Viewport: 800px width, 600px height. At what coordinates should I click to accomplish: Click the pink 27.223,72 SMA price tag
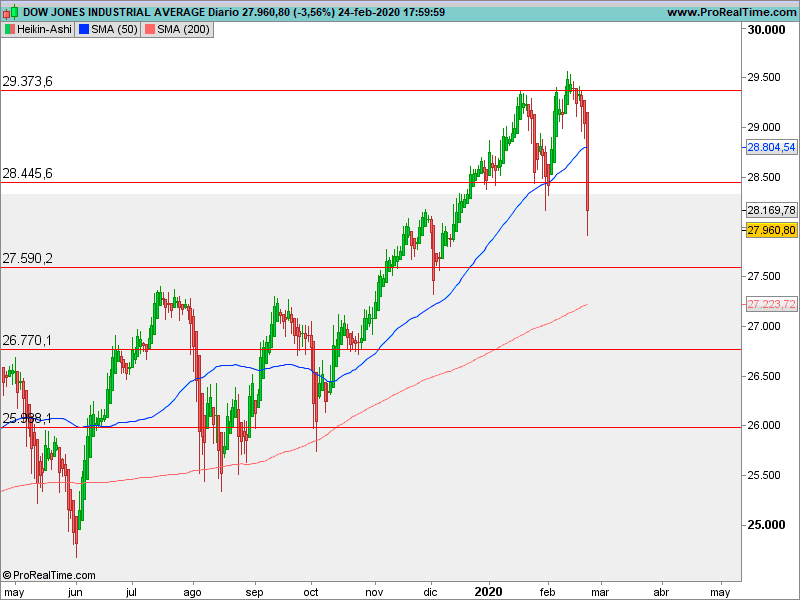click(x=771, y=304)
